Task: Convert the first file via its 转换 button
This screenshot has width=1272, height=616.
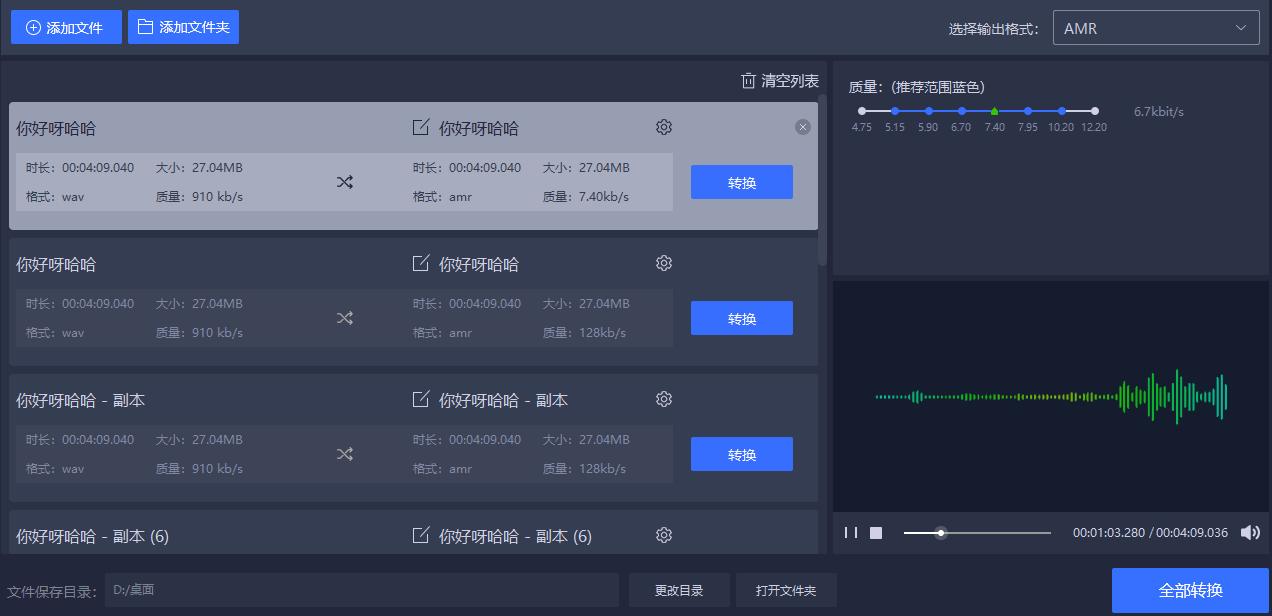Action: [741, 182]
